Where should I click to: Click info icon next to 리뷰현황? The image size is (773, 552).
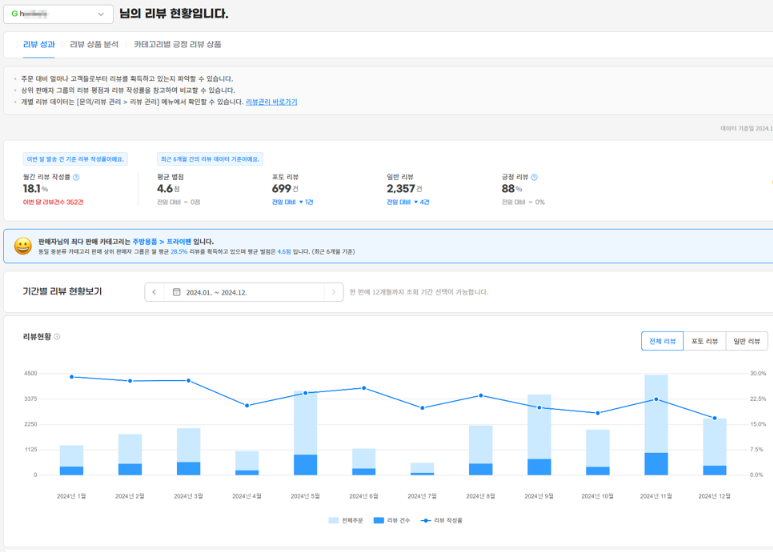click(x=57, y=337)
